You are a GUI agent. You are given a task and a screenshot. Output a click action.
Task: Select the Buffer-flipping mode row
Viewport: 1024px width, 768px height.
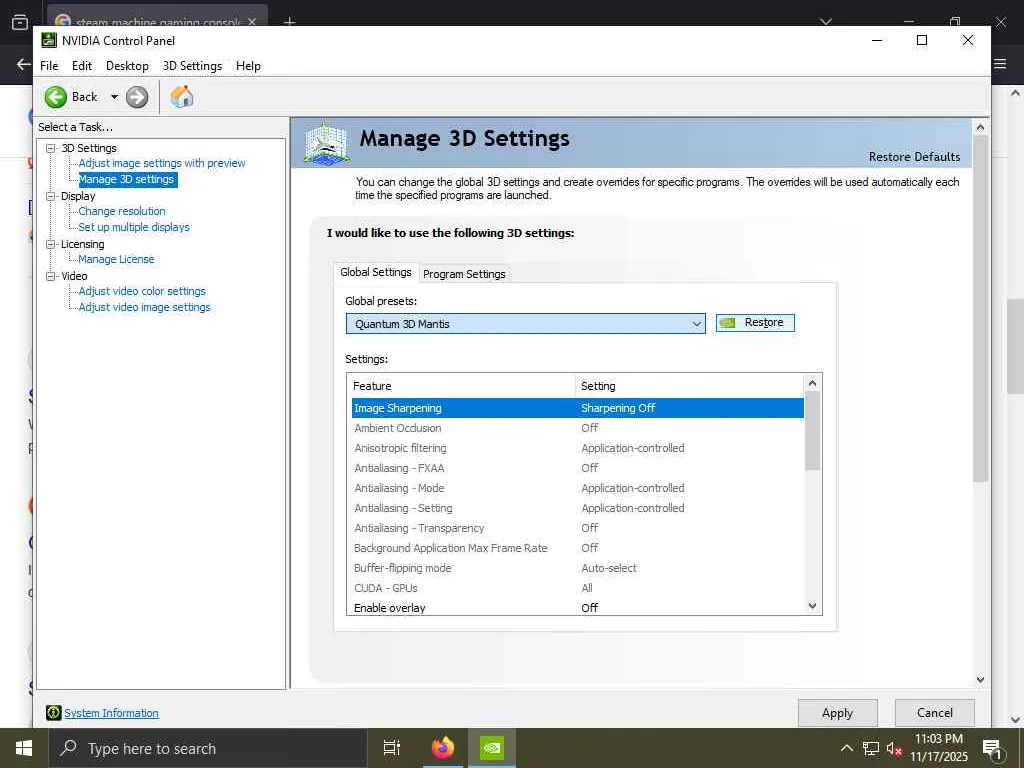tap(578, 568)
